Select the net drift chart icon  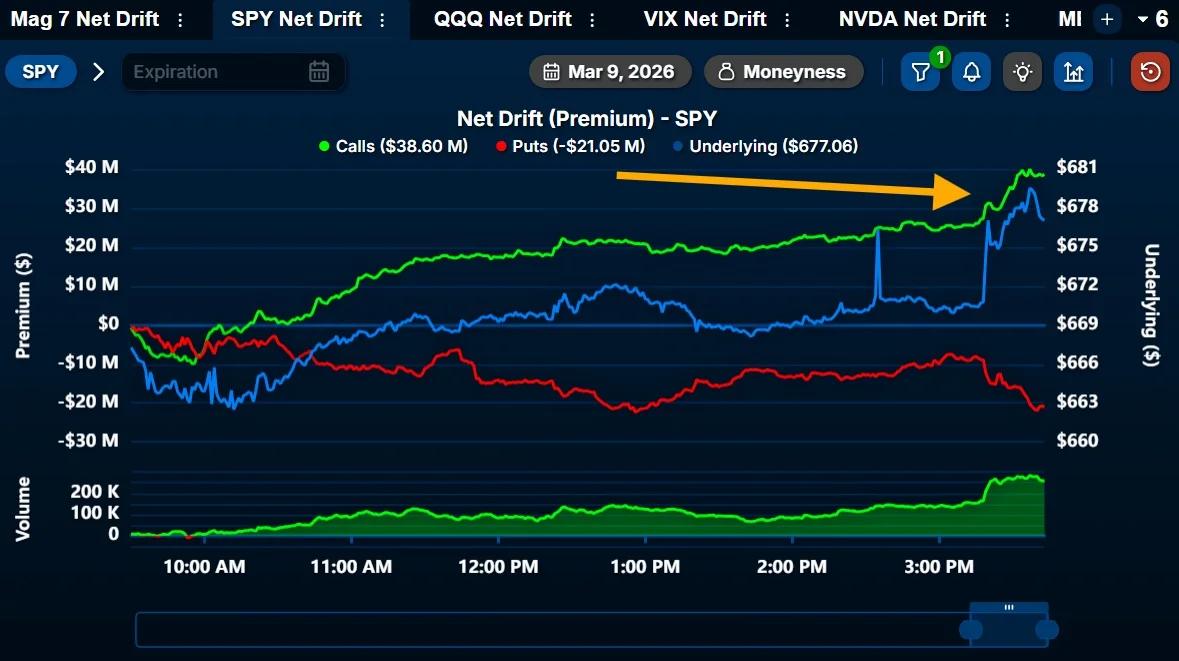(x=1073, y=71)
